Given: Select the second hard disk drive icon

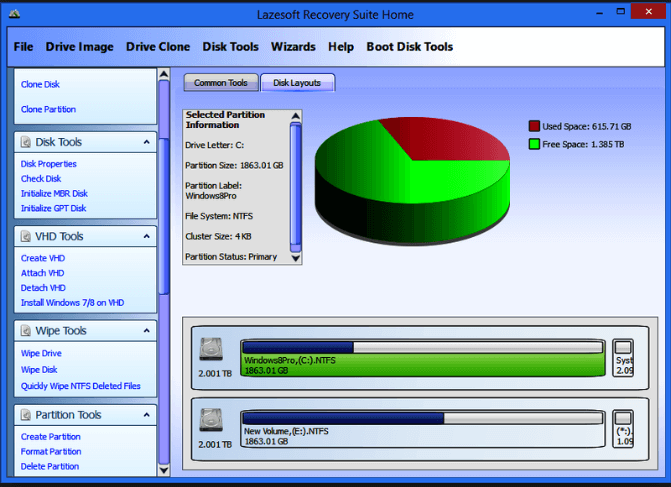Looking at the screenshot, I should pyautogui.click(x=211, y=420).
